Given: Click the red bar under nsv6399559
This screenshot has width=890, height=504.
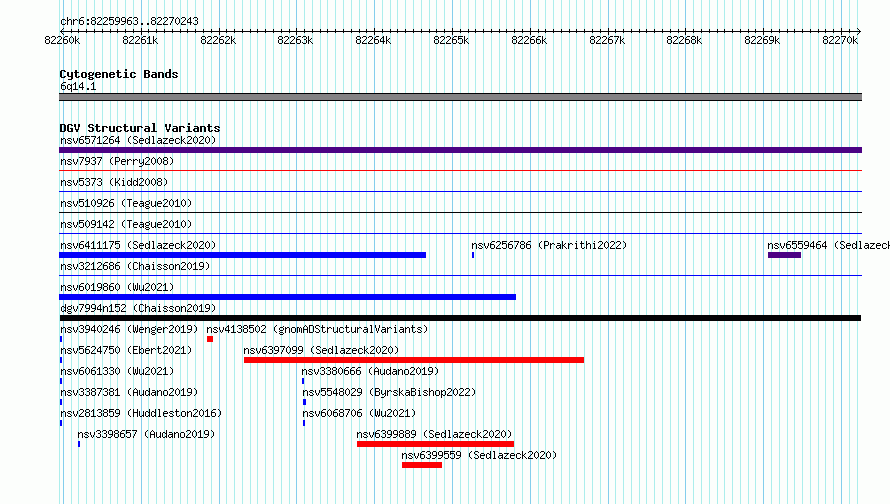Looking at the screenshot, I should click(x=422, y=465).
